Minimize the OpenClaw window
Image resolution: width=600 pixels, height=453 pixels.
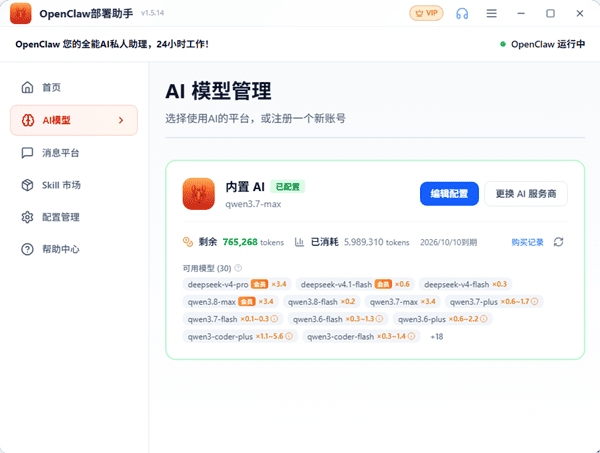point(521,13)
